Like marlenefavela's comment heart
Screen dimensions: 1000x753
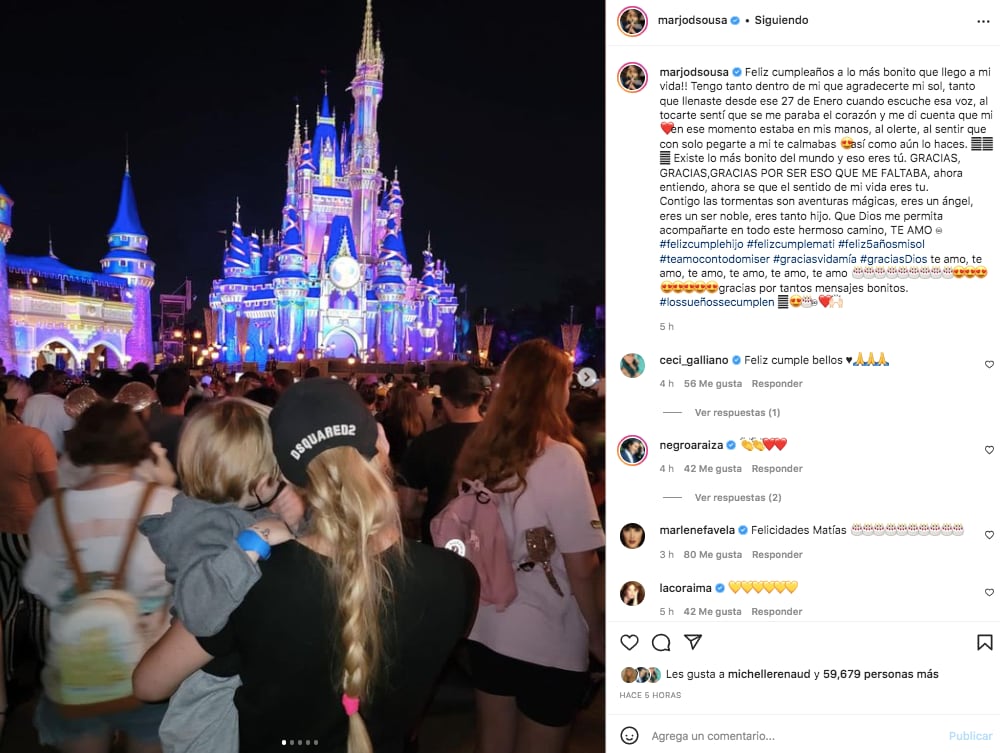[989, 535]
